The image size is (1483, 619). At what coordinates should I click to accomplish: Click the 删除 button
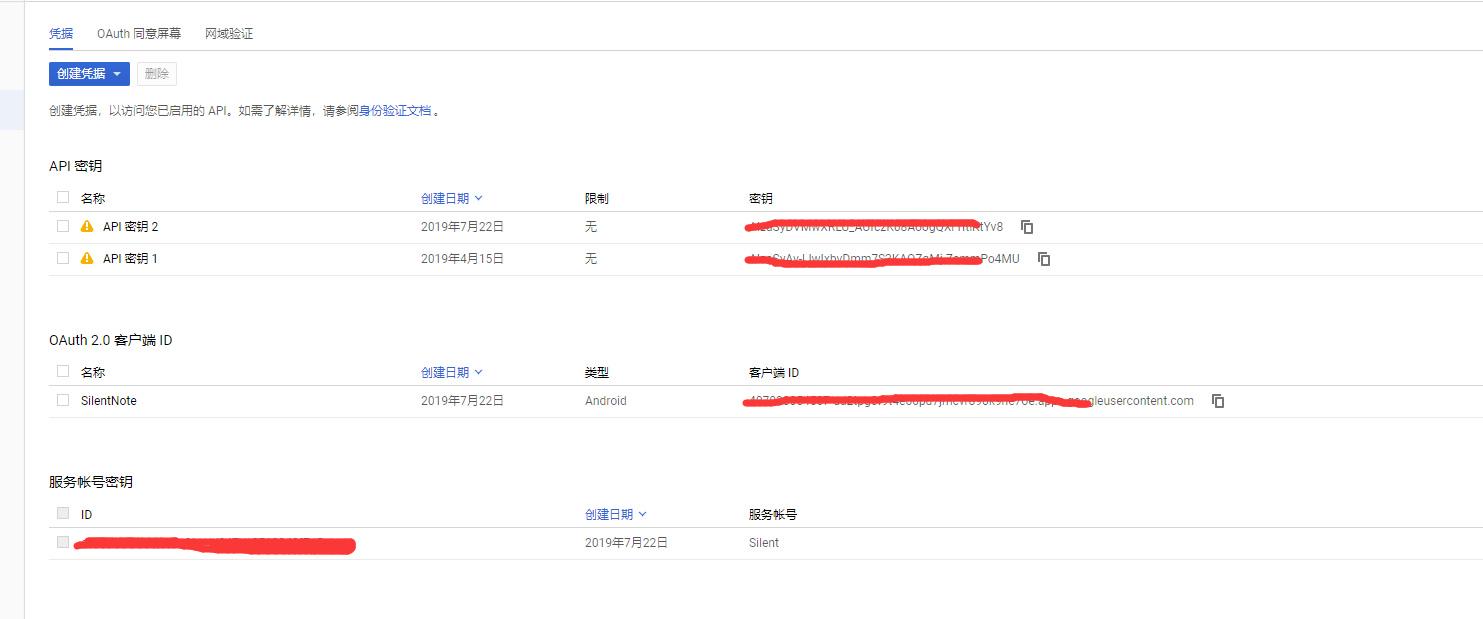157,74
